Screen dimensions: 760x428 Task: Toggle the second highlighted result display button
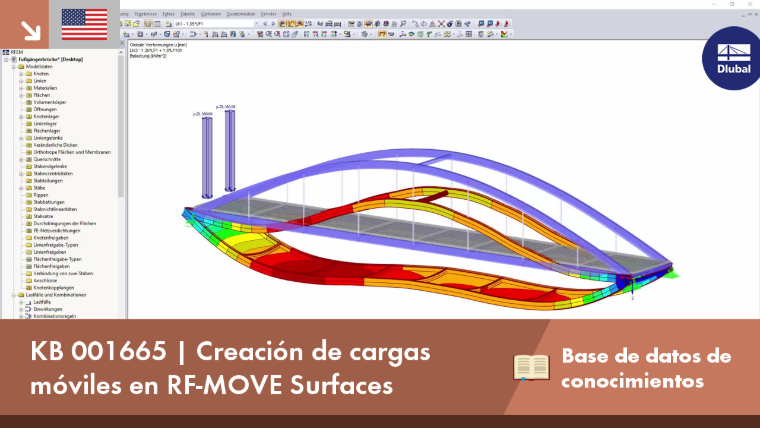tap(291, 24)
